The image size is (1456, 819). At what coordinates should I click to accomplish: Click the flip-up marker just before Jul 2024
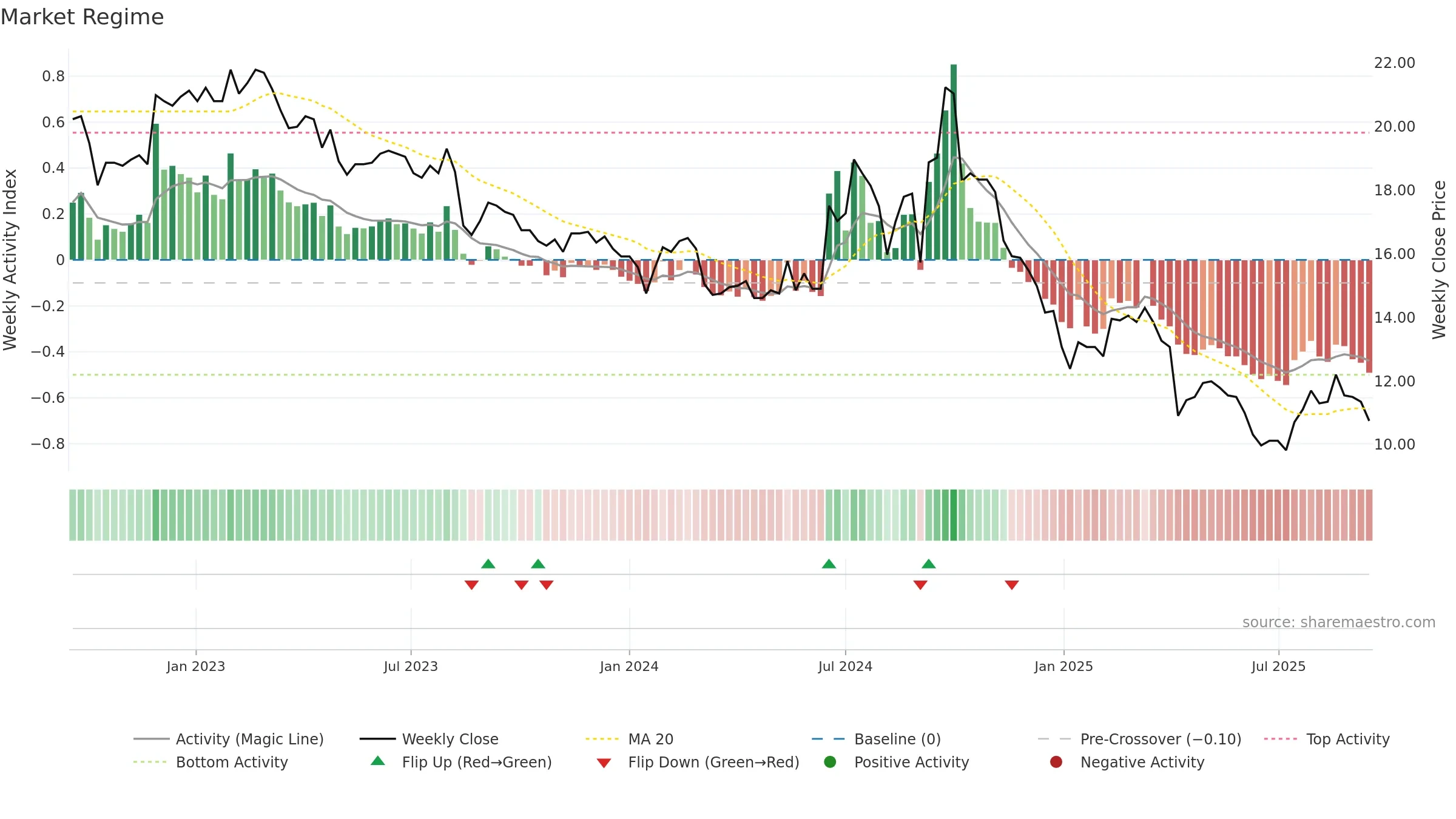tap(829, 564)
